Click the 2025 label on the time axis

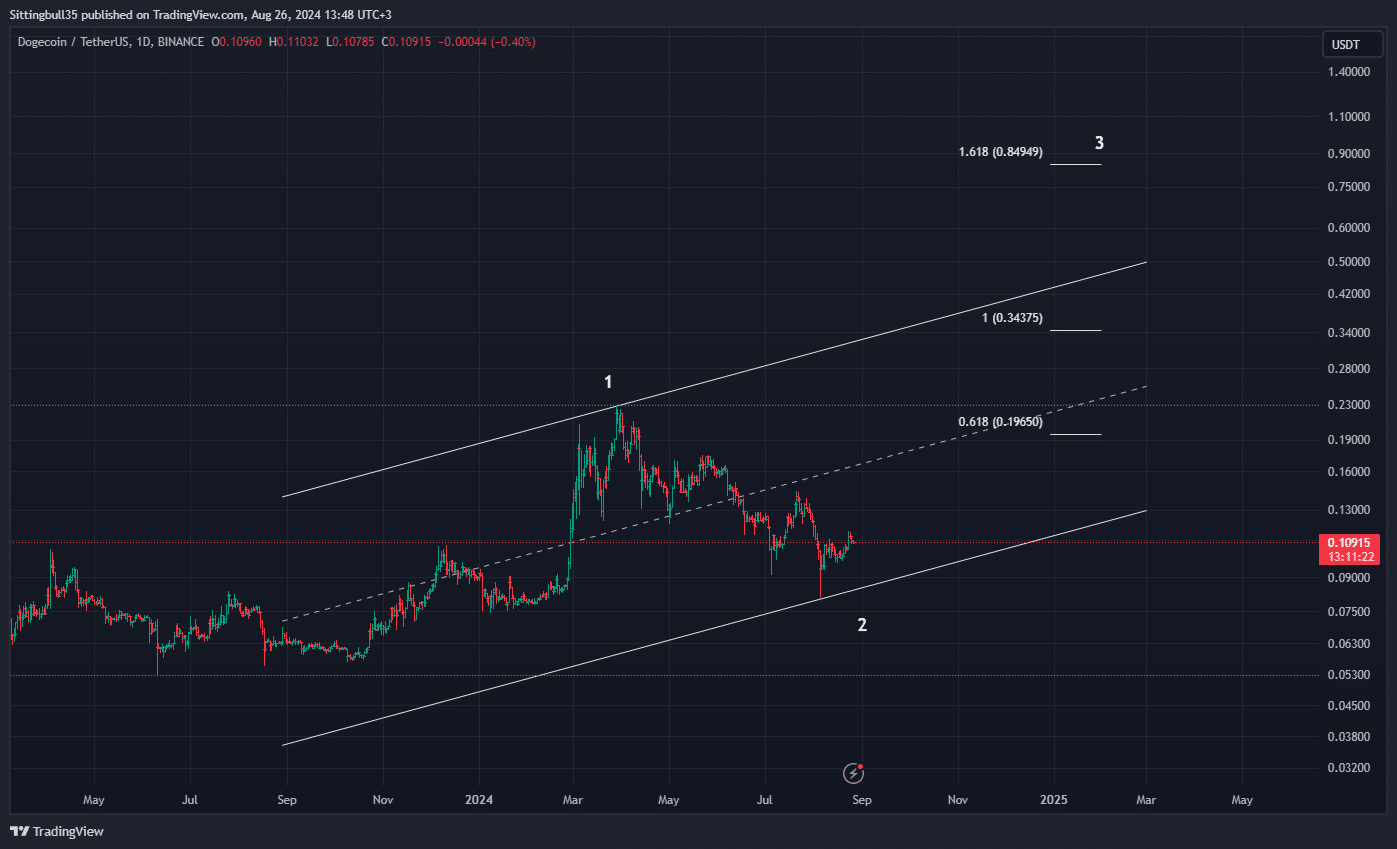(x=1054, y=800)
